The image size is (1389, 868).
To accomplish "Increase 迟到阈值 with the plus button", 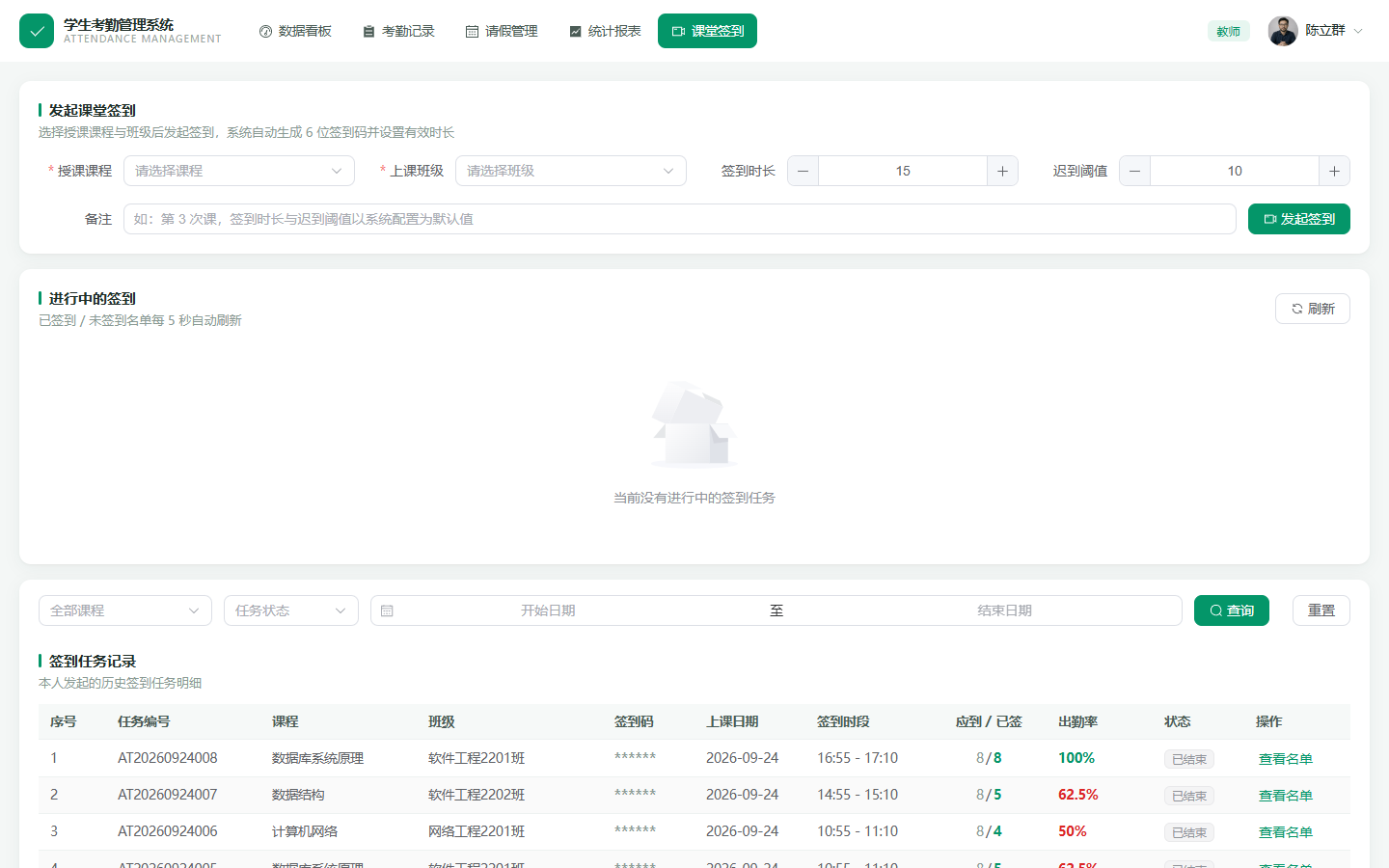I will [1334, 171].
